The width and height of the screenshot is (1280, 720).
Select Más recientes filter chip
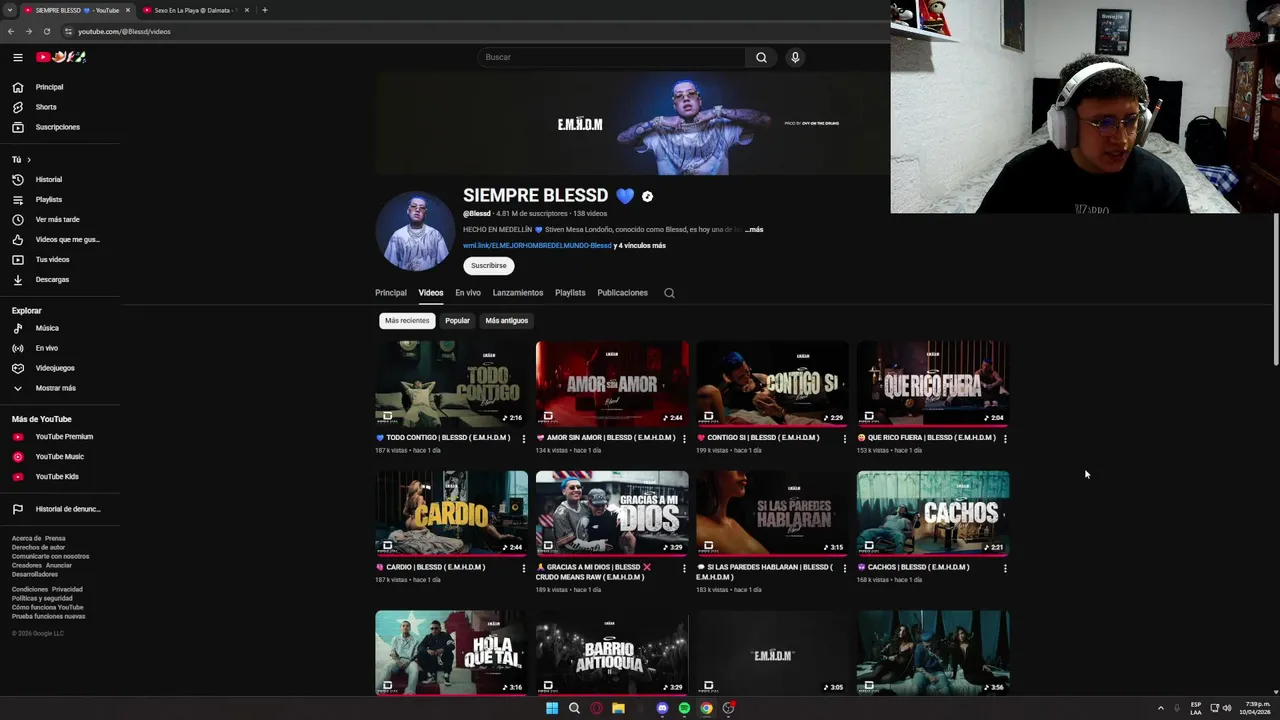[x=407, y=320]
